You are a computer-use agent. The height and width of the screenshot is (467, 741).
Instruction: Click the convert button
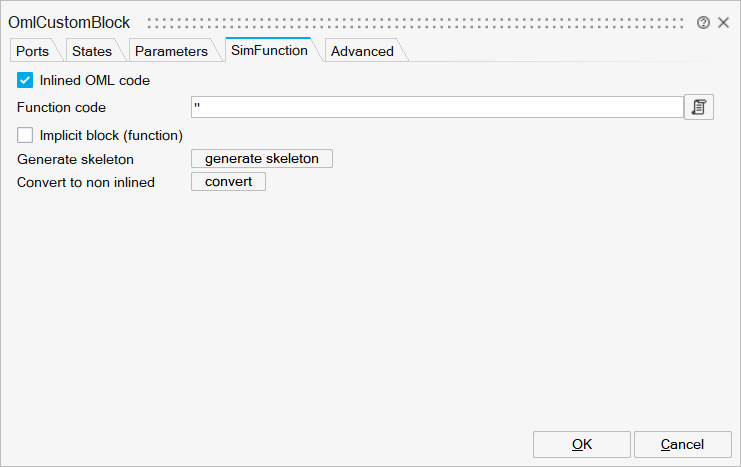tap(228, 182)
